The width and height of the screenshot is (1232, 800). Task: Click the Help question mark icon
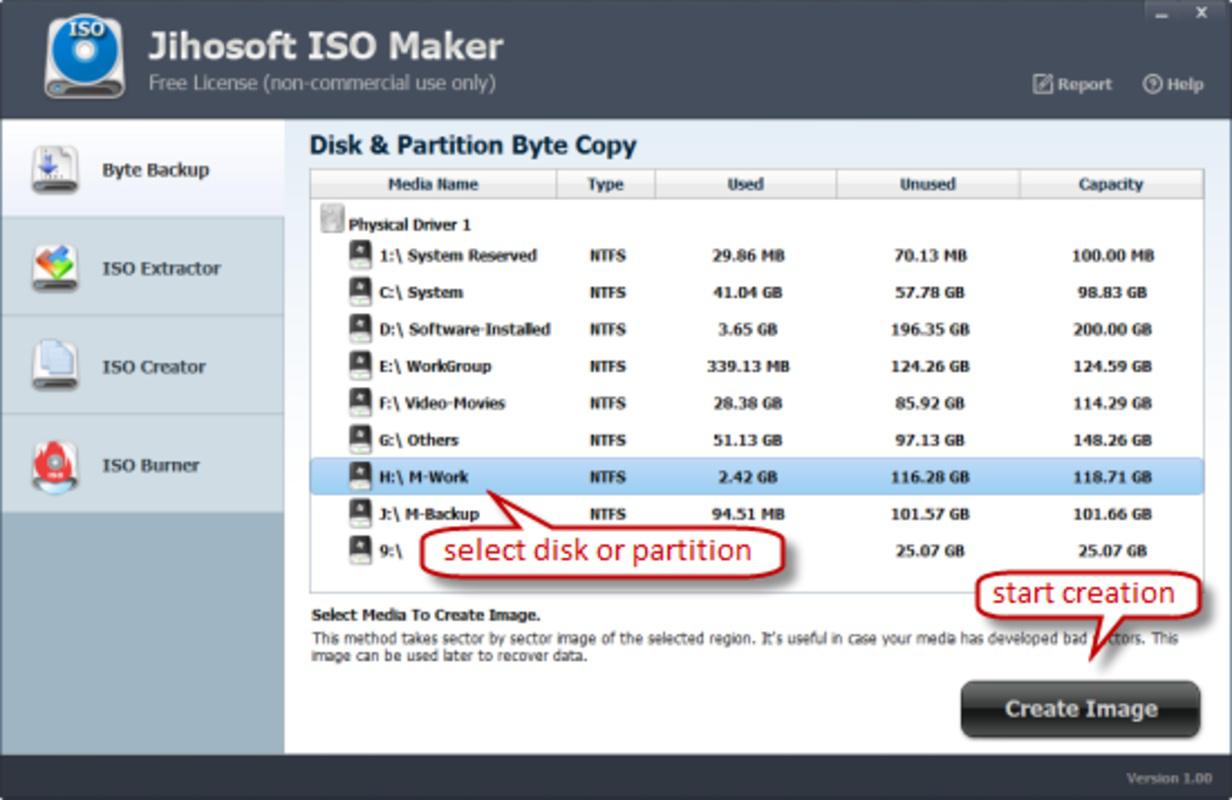tap(1152, 84)
